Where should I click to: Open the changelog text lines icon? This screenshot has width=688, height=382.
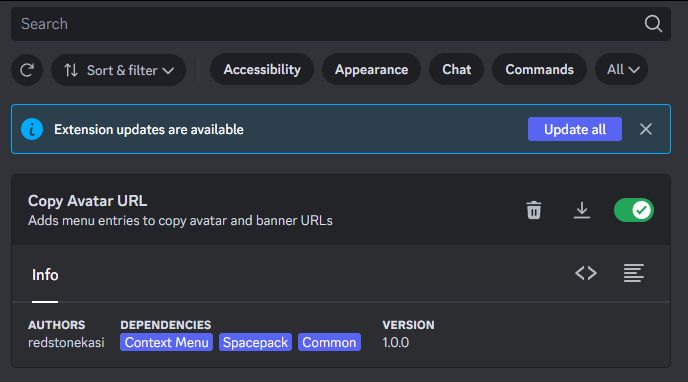pyautogui.click(x=634, y=273)
